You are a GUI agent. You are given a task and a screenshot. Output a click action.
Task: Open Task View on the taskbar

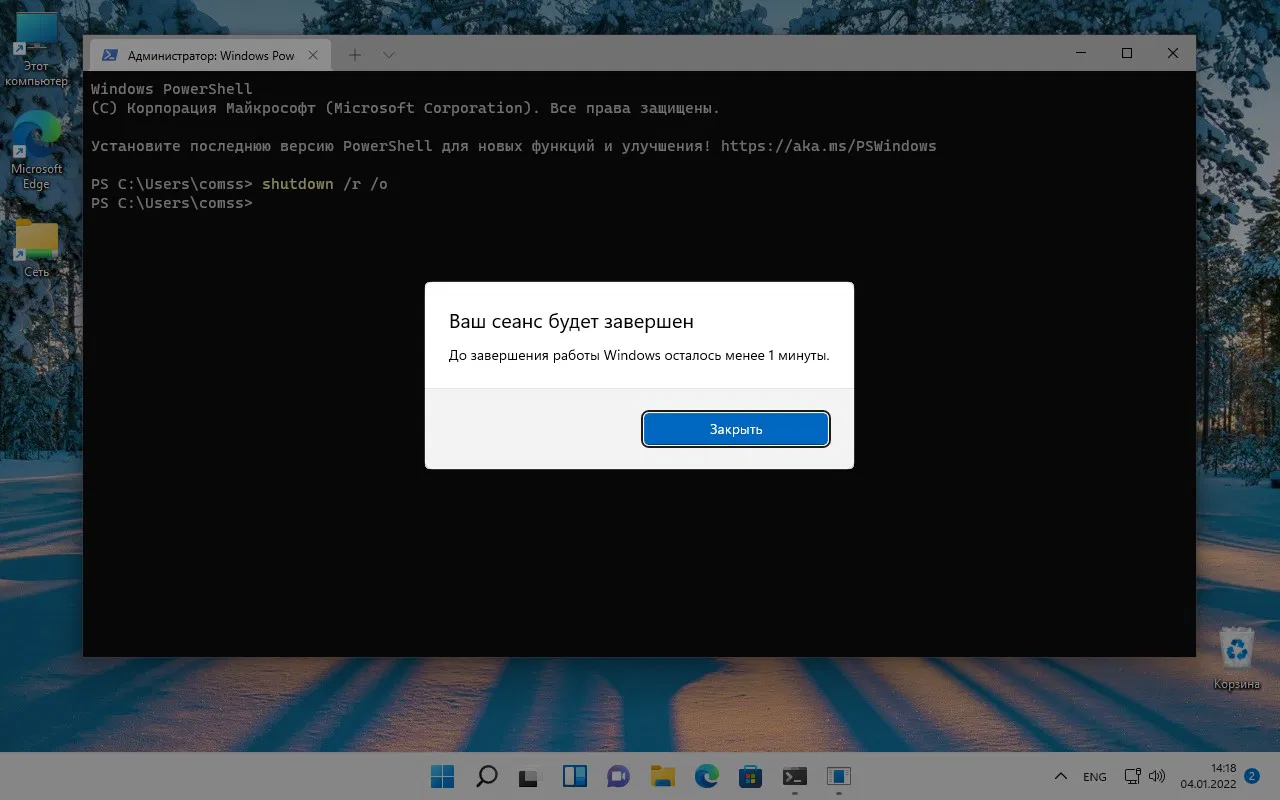tap(530, 777)
